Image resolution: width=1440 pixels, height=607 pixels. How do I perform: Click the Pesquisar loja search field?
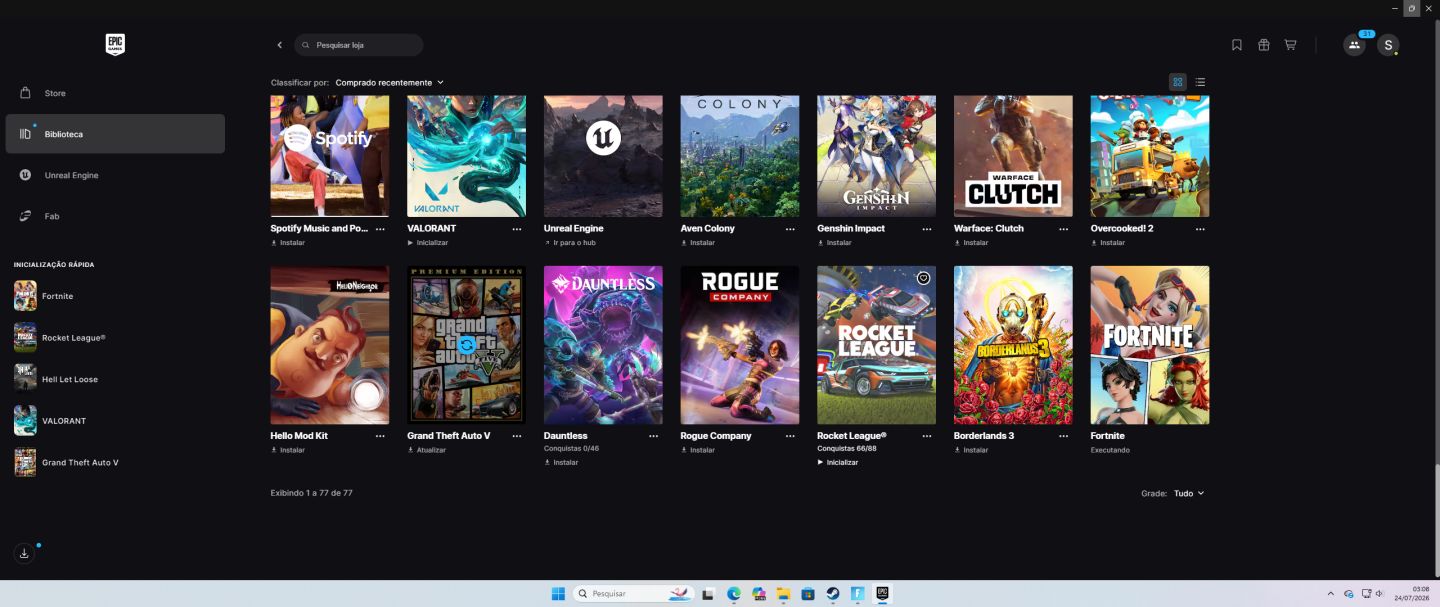pos(359,45)
